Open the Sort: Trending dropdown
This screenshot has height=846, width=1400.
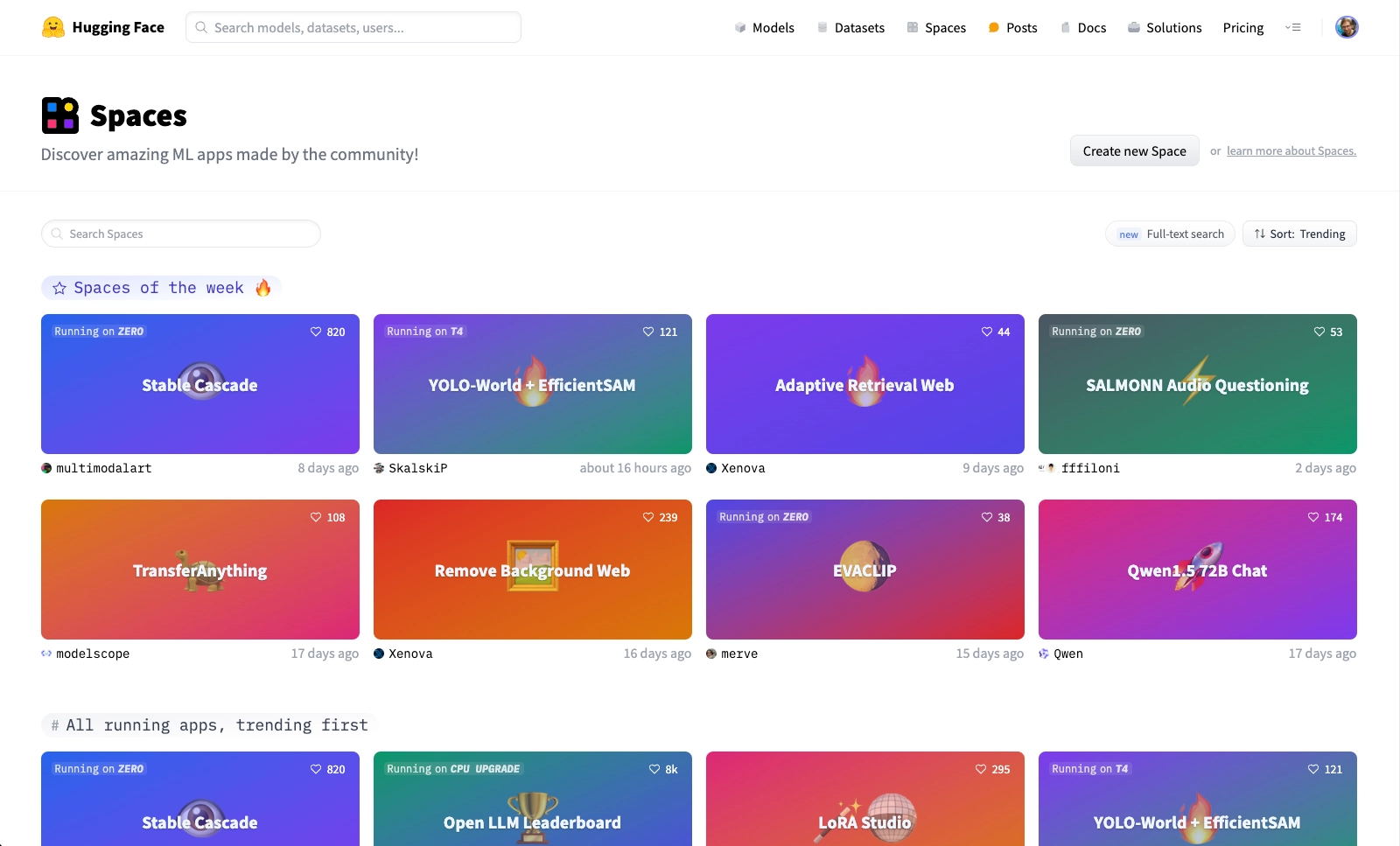pyautogui.click(x=1298, y=234)
